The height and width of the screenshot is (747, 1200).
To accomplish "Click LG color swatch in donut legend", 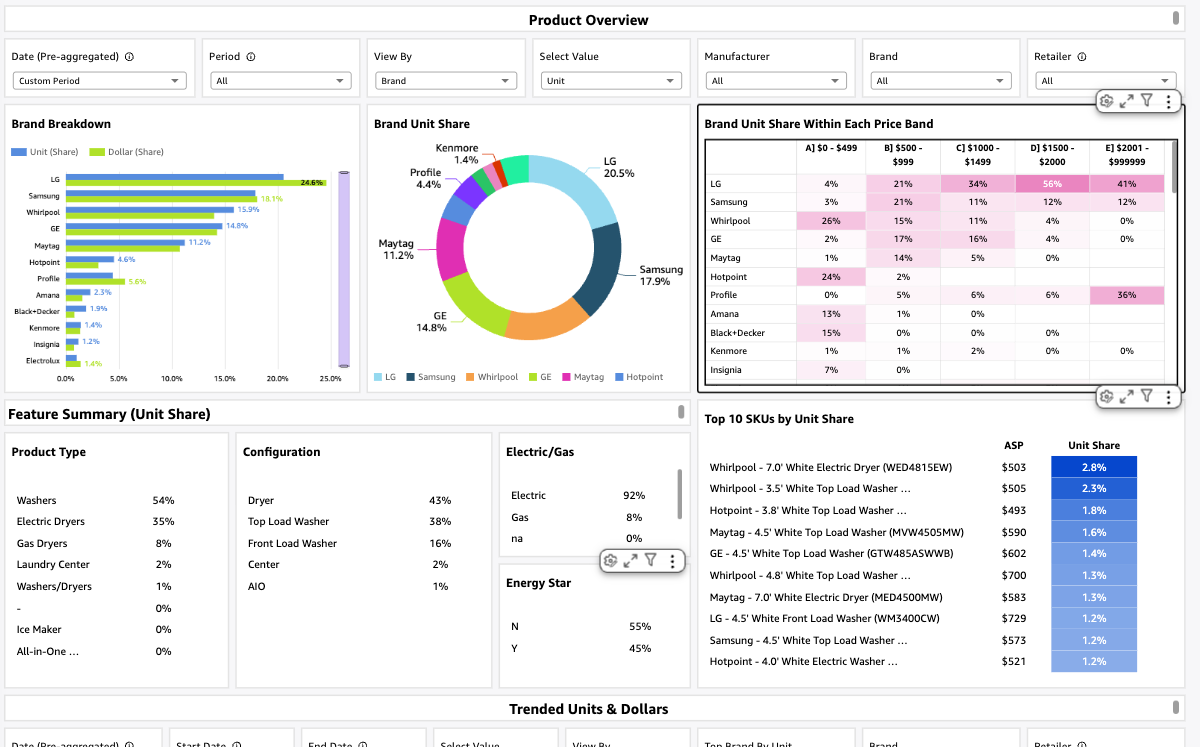I will pyautogui.click(x=378, y=377).
